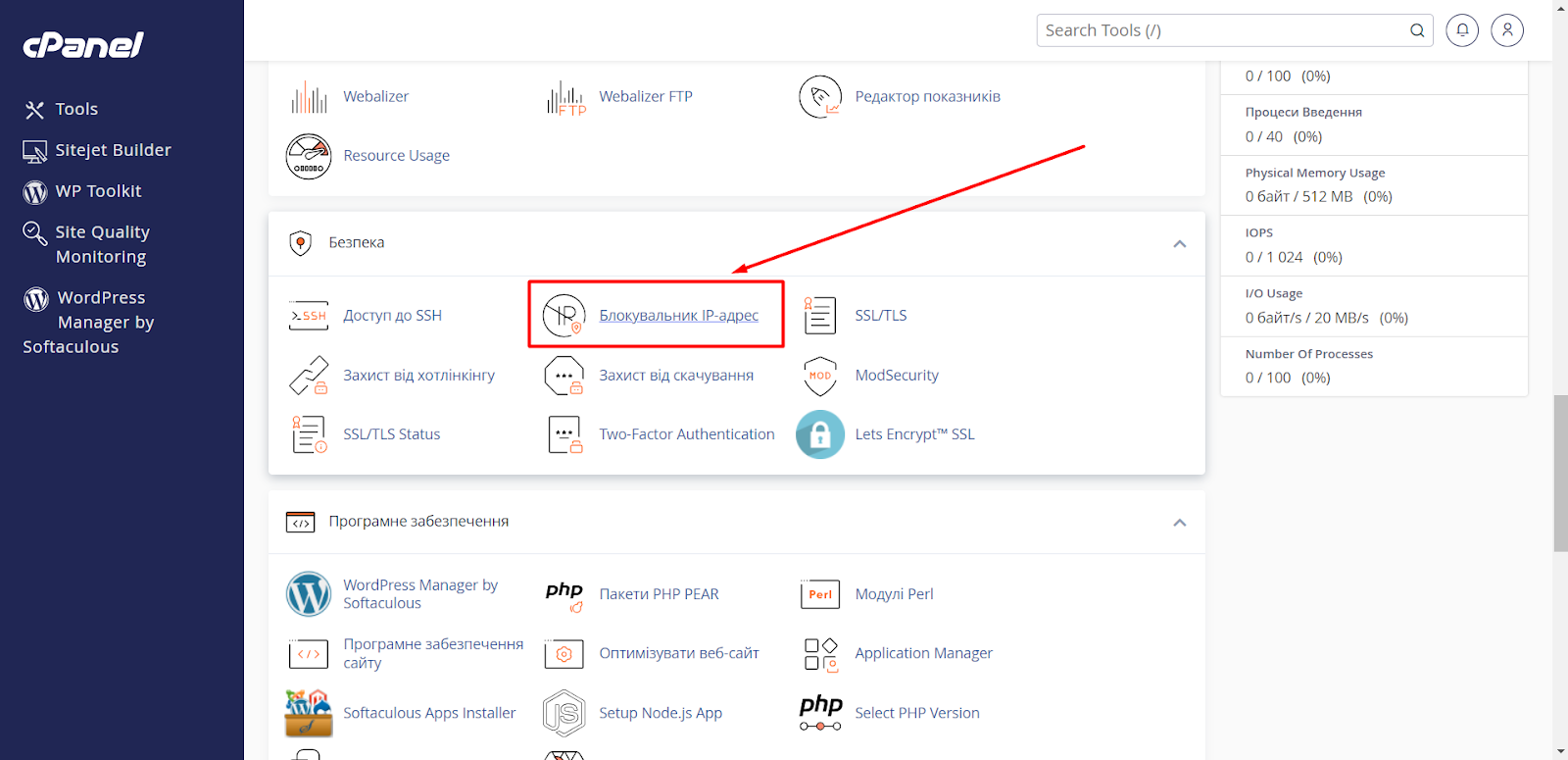Image resolution: width=1568 pixels, height=760 pixels.
Task: Click the hotlink protection icon
Action: [309, 376]
